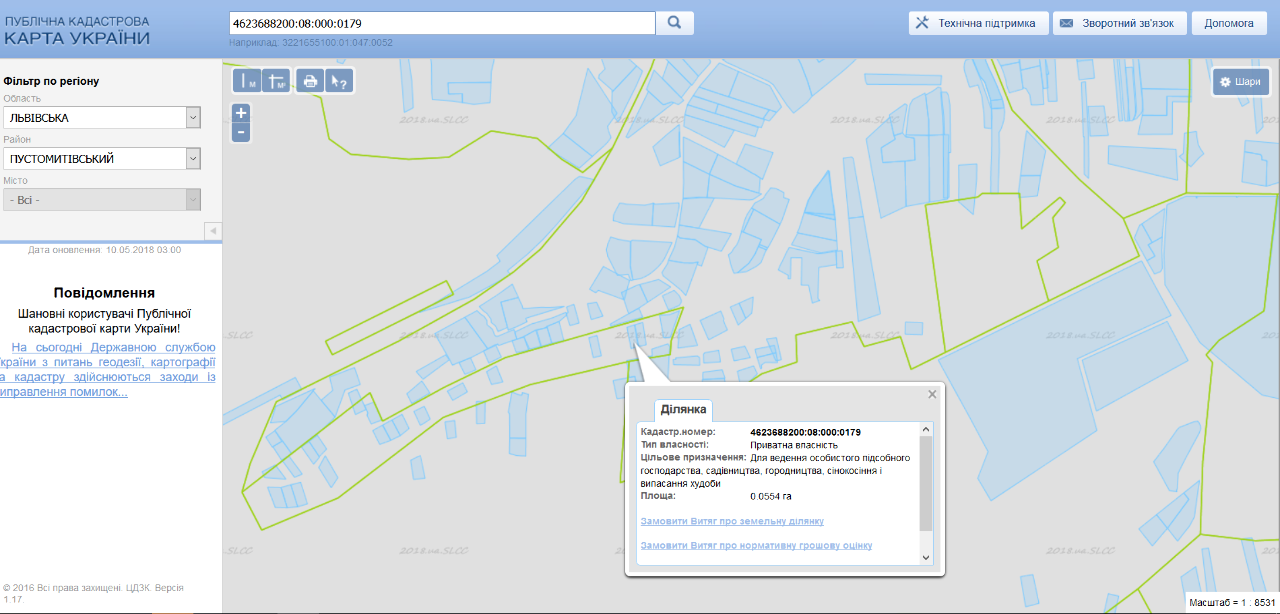Image resolution: width=1280 pixels, height=614 pixels.
Task: Select the distance measurement tool
Action: [x=247, y=81]
